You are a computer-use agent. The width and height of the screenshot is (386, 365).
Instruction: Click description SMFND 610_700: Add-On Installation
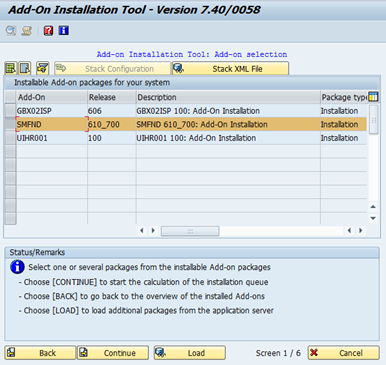228,124
